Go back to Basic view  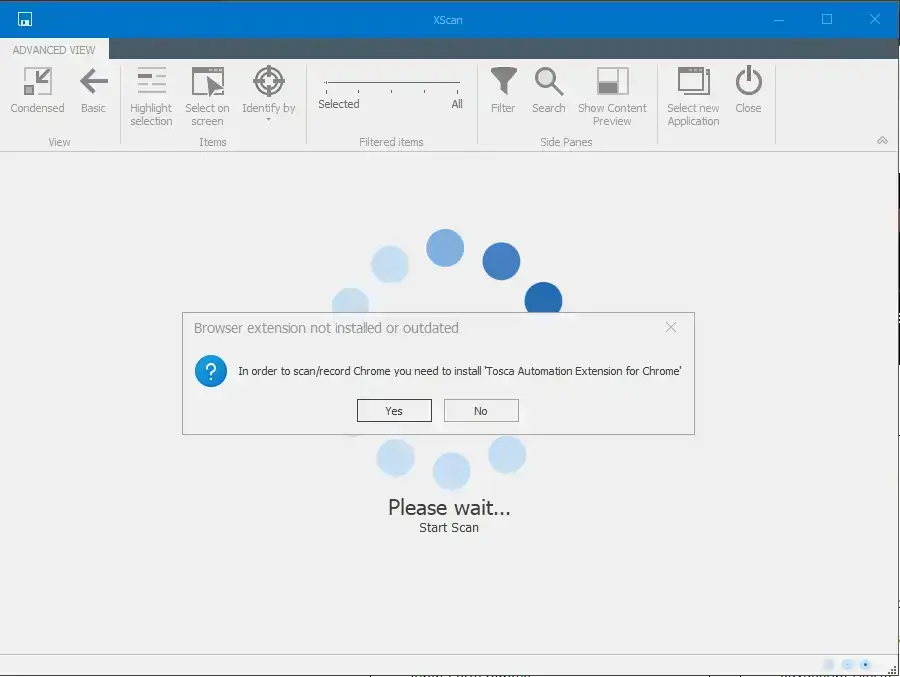pyautogui.click(x=93, y=90)
